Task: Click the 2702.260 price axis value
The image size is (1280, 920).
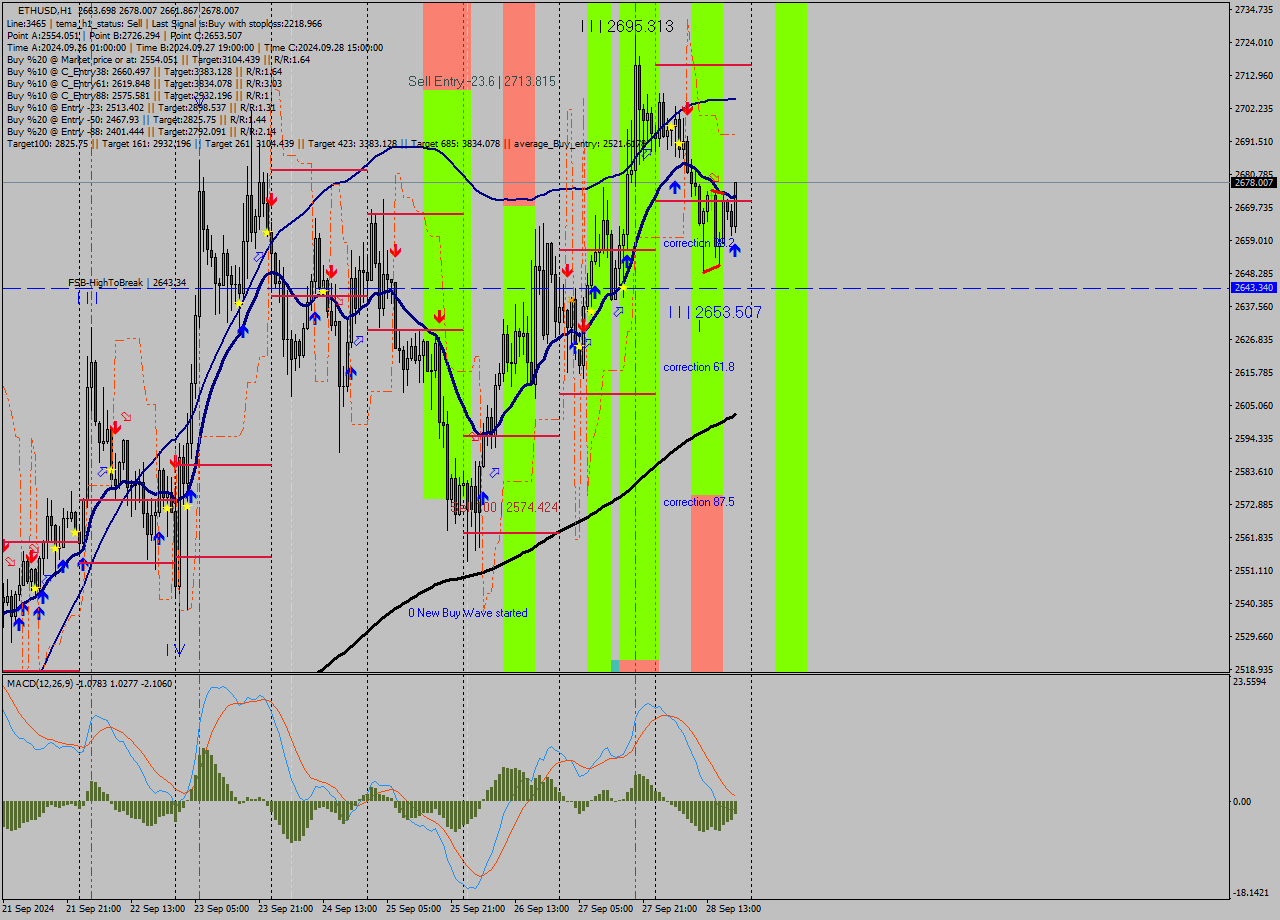Action: (1254, 108)
